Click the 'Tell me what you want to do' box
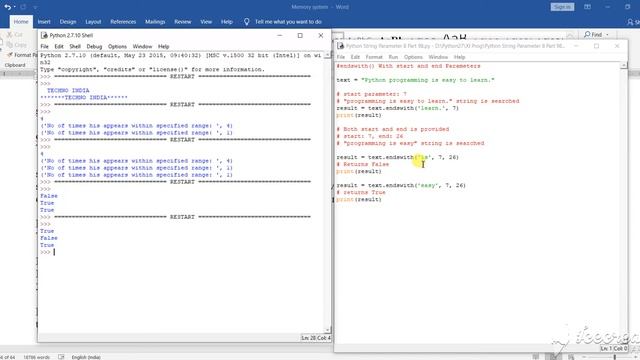This screenshot has height=360, width=640. click(288, 22)
